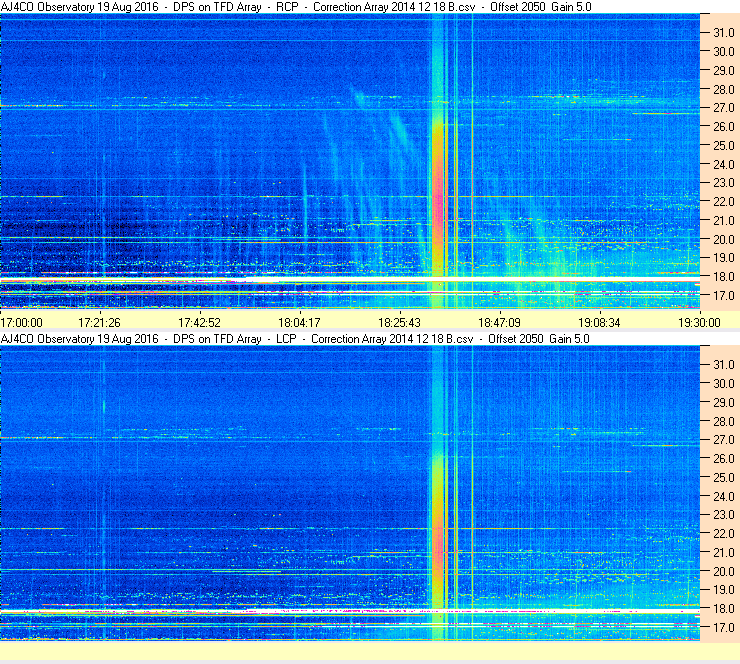The width and height of the screenshot is (740, 664).
Task: Click the RCP spectrogram title text
Action: [296, 7]
